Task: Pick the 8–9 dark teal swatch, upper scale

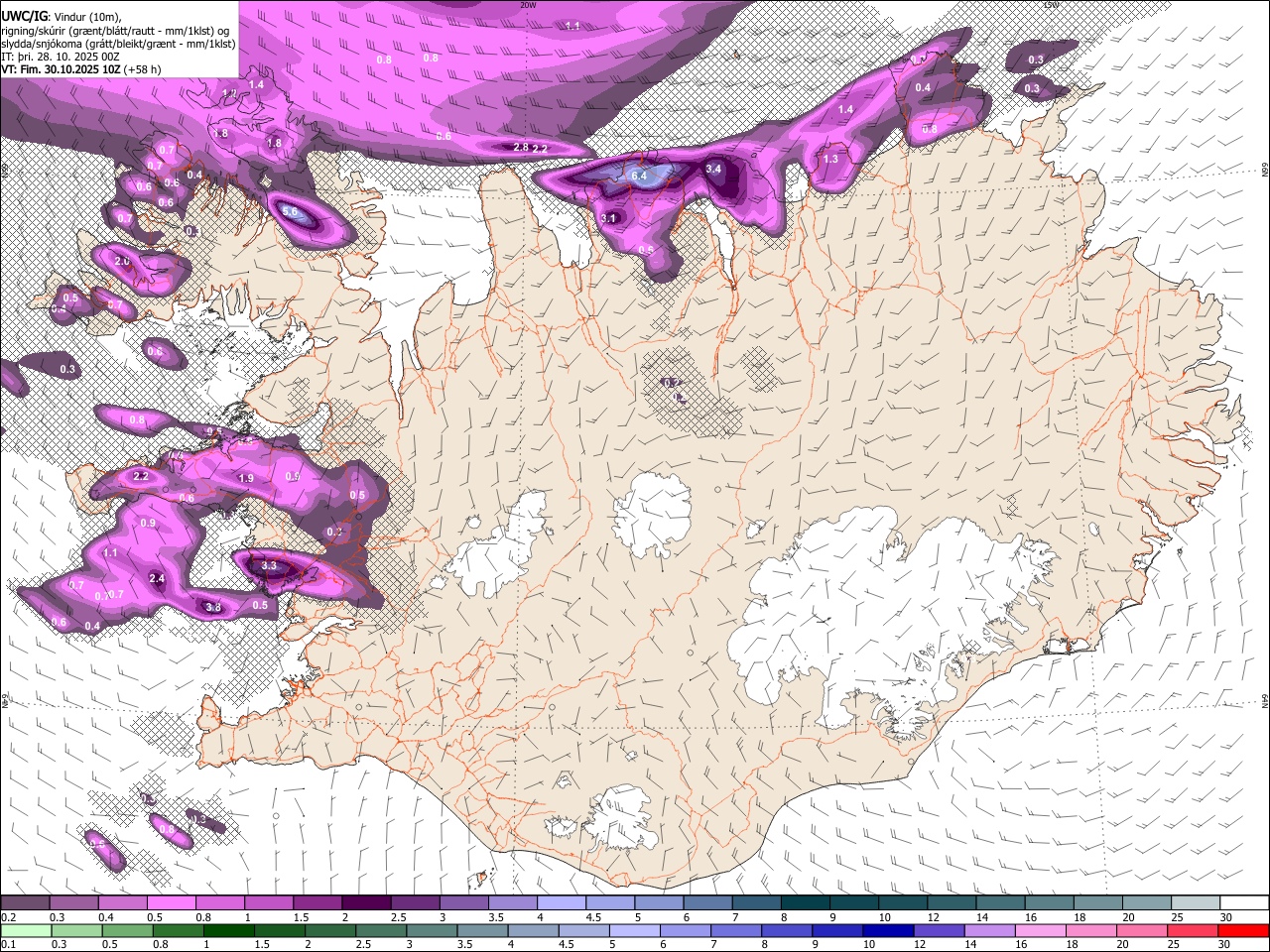Action: tap(806, 903)
